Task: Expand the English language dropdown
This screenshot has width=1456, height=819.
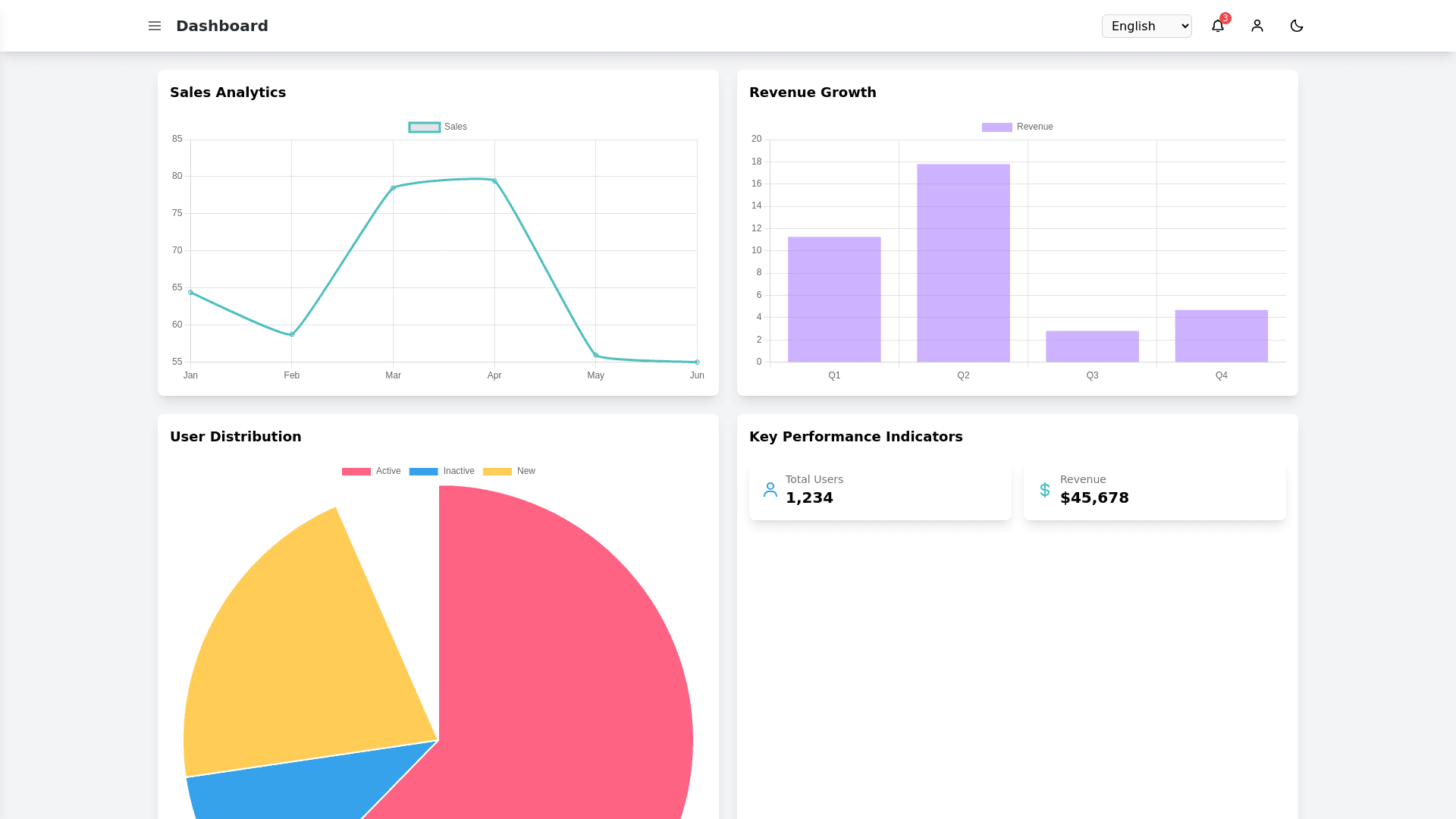Action: click(1146, 26)
